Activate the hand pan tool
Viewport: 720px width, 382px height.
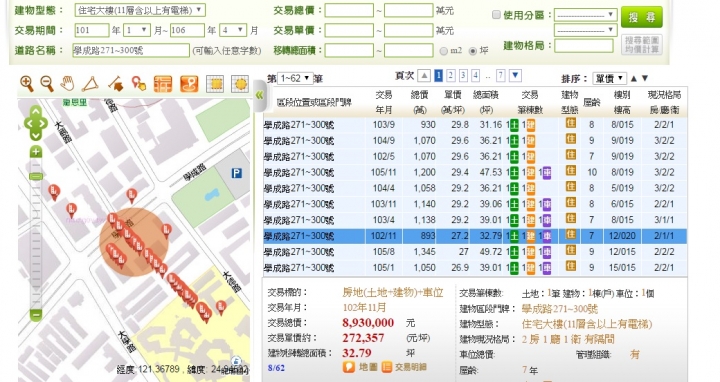pyautogui.click(x=68, y=84)
